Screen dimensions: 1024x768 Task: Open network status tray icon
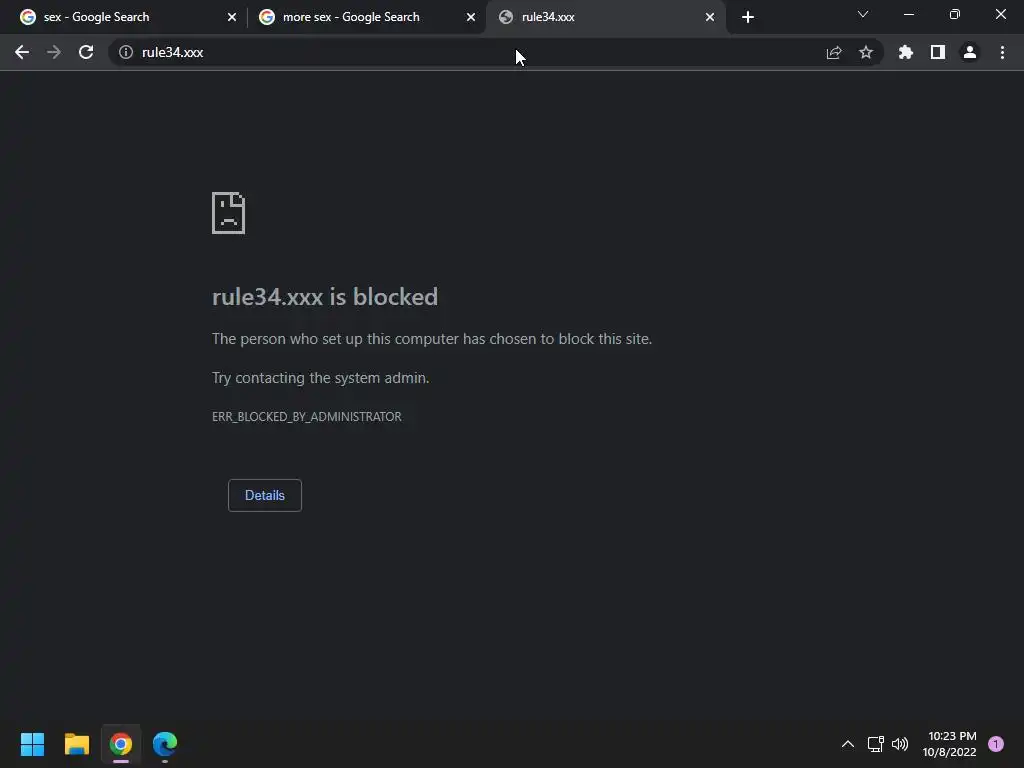[876, 744]
